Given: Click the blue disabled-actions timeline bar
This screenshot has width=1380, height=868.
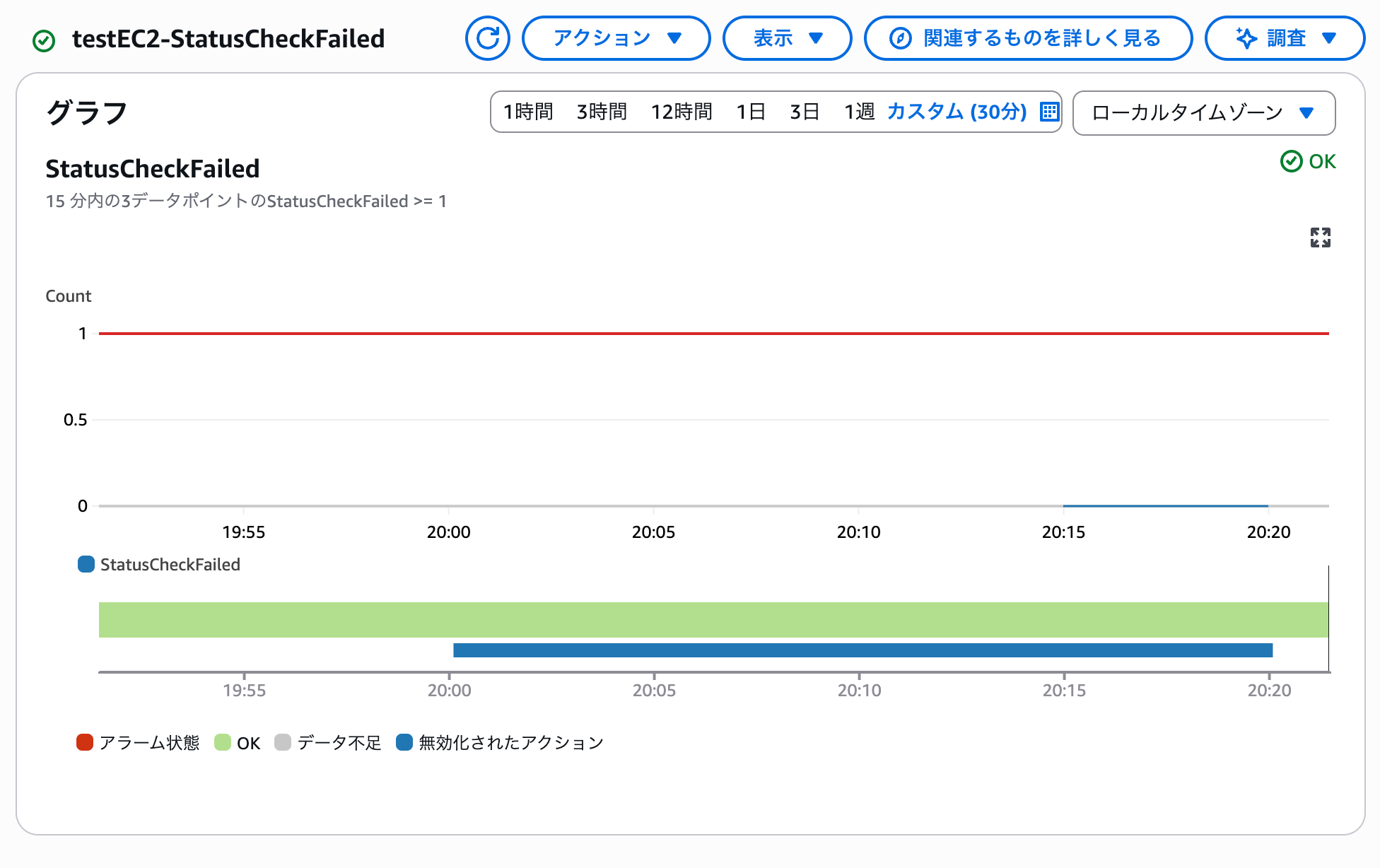Looking at the screenshot, I should (x=862, y=650).
